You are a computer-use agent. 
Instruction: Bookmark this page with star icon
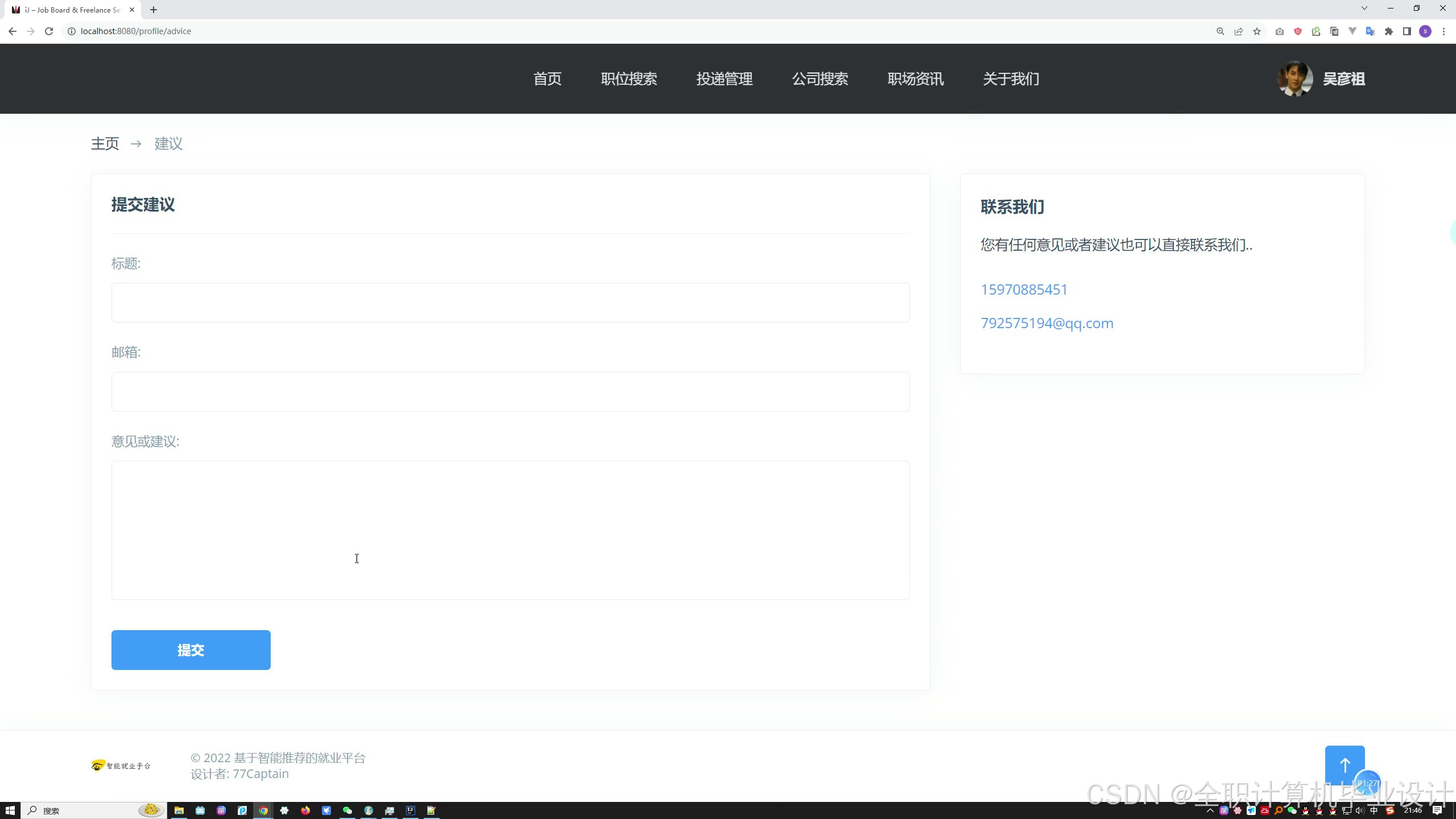[1257, 31]
